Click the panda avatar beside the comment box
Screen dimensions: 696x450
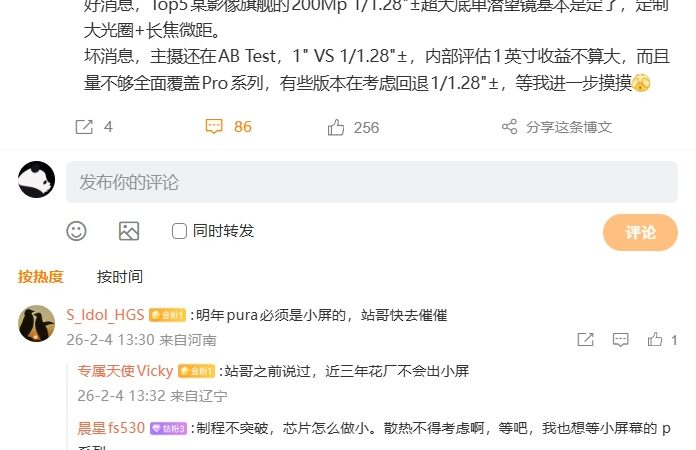(x=36, y=179)
